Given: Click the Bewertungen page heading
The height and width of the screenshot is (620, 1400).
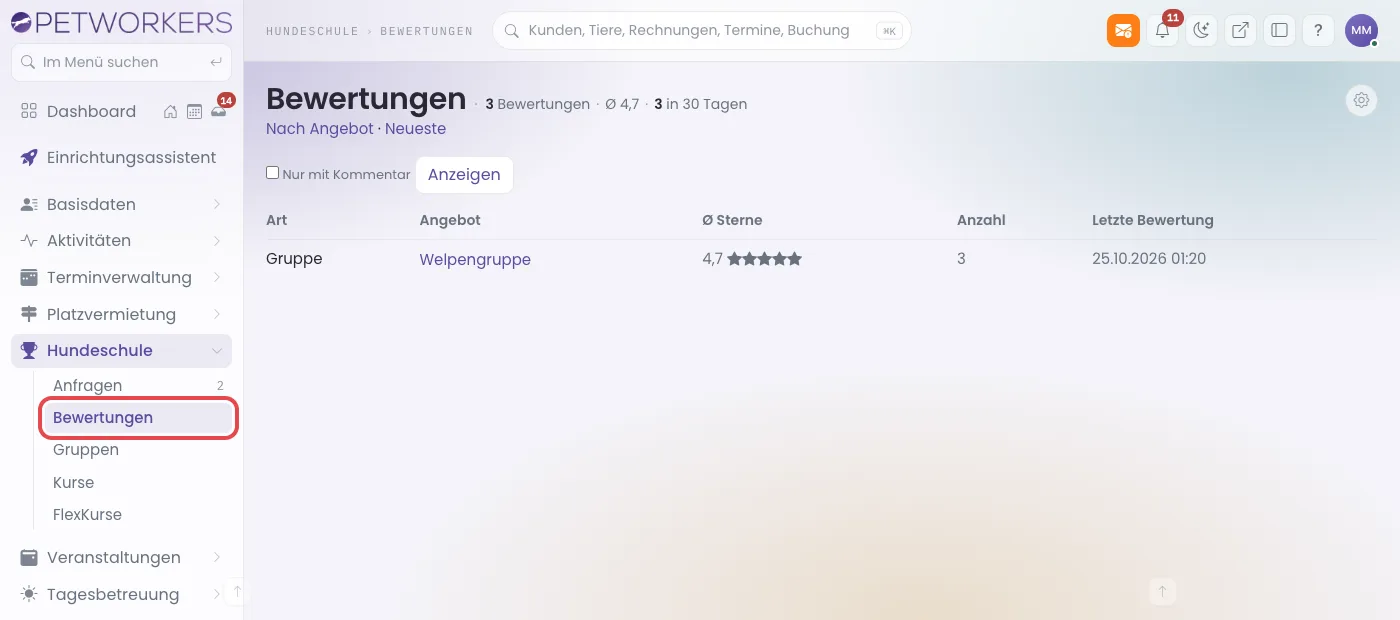Looking at the screenshot, I should point(366,99).
